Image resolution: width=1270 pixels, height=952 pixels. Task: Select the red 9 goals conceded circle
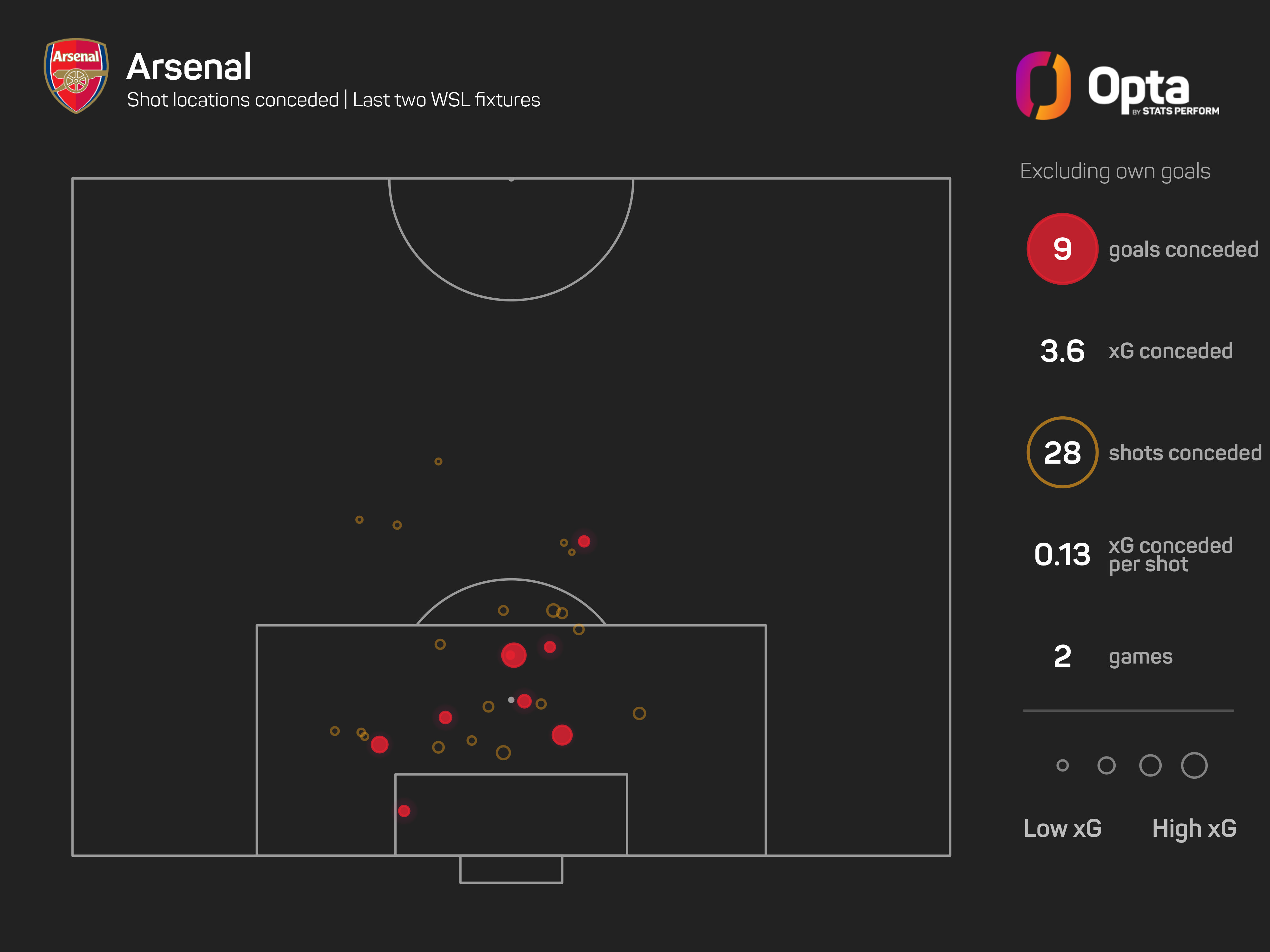tap(1062, 249)
